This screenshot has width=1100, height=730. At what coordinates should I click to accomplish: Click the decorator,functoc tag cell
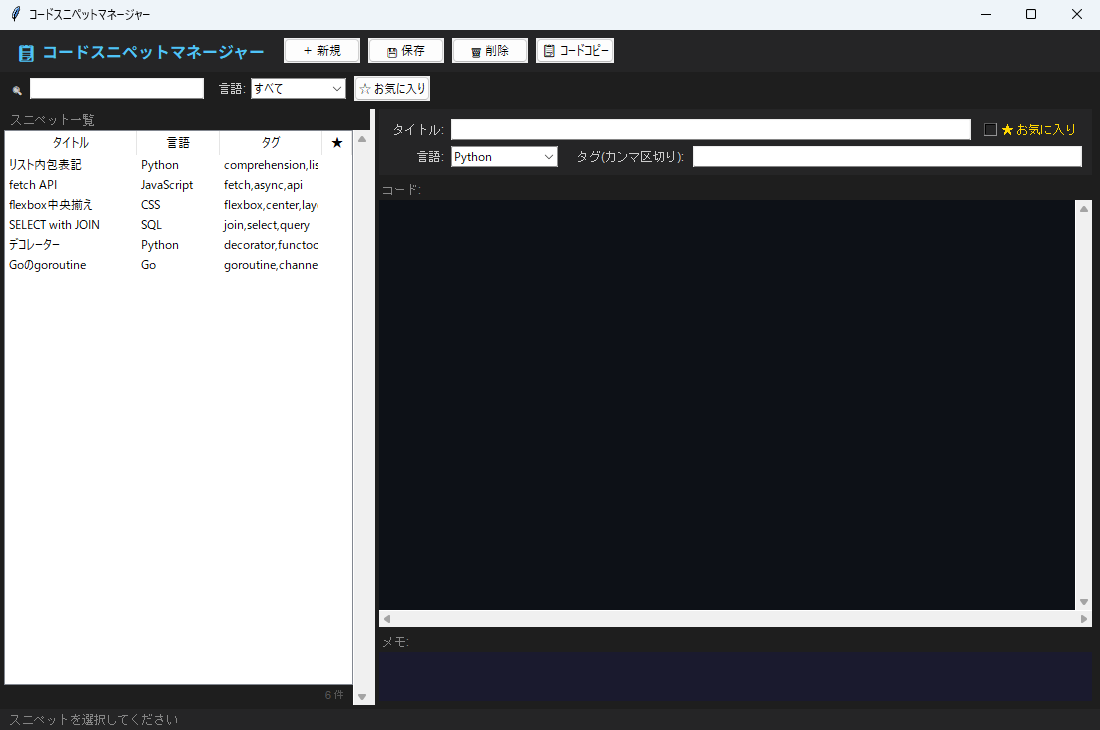point(271,245)
